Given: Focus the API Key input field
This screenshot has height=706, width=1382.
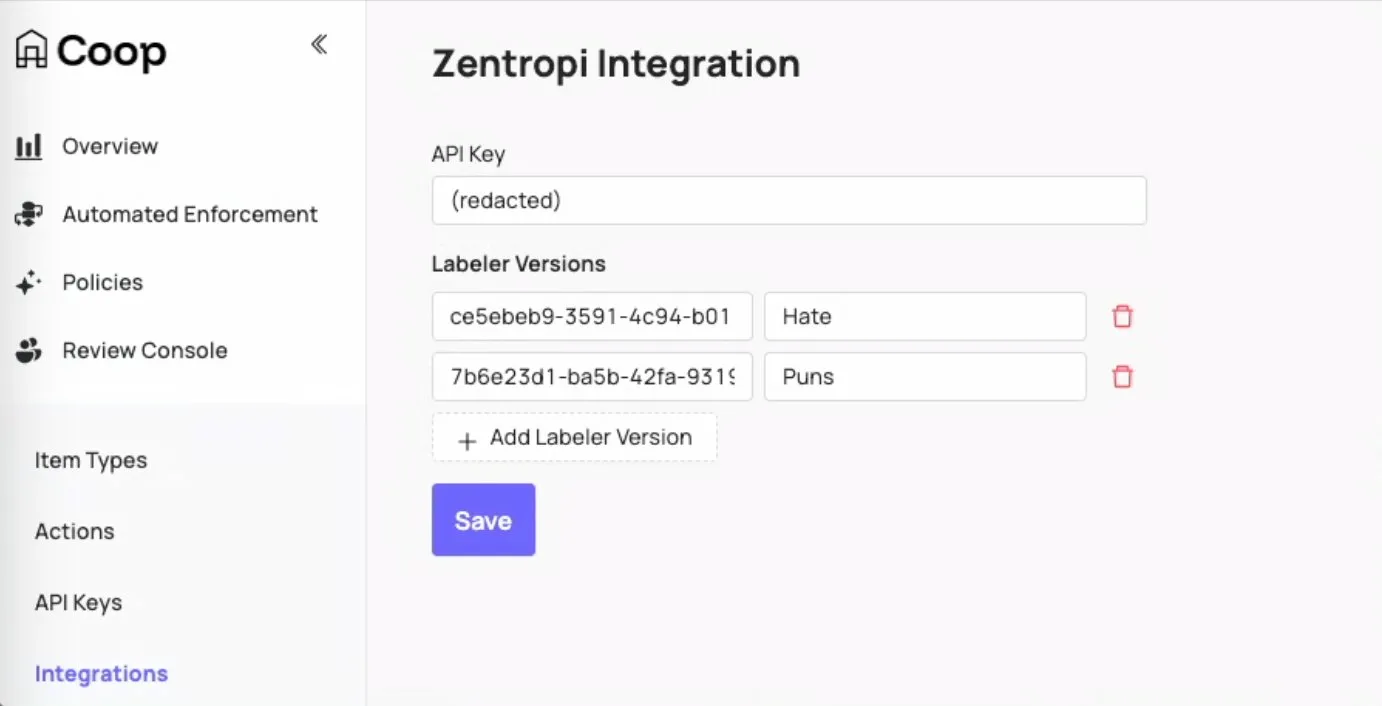Looking at the screenshot, I should (789, 201).
